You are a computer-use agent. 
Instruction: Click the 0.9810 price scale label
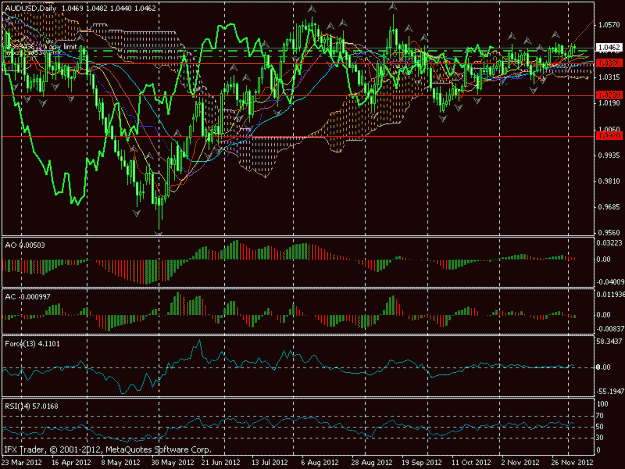[609, 181]
